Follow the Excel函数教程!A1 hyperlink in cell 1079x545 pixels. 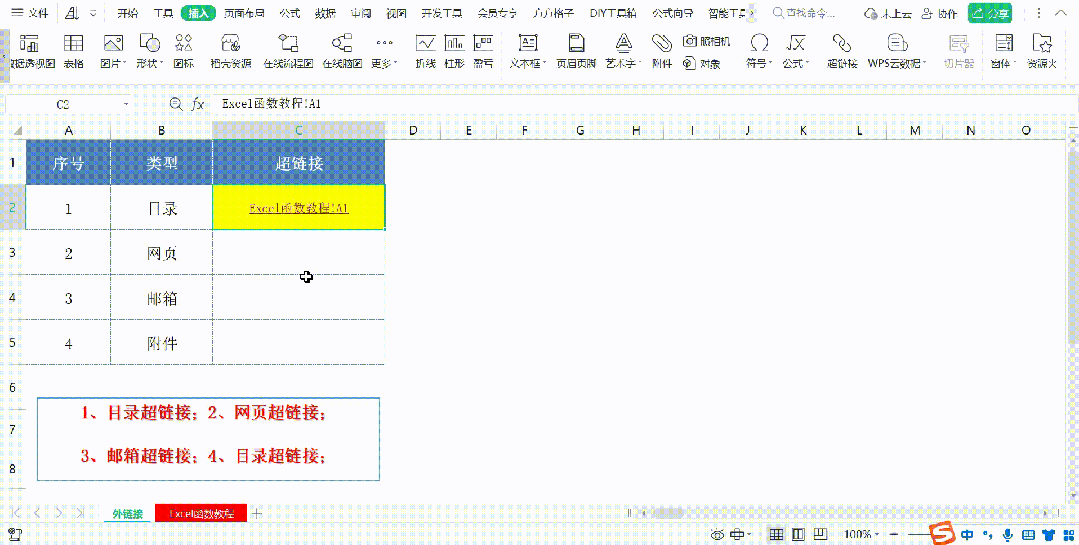pyautogui.click(x=299, y=208)
